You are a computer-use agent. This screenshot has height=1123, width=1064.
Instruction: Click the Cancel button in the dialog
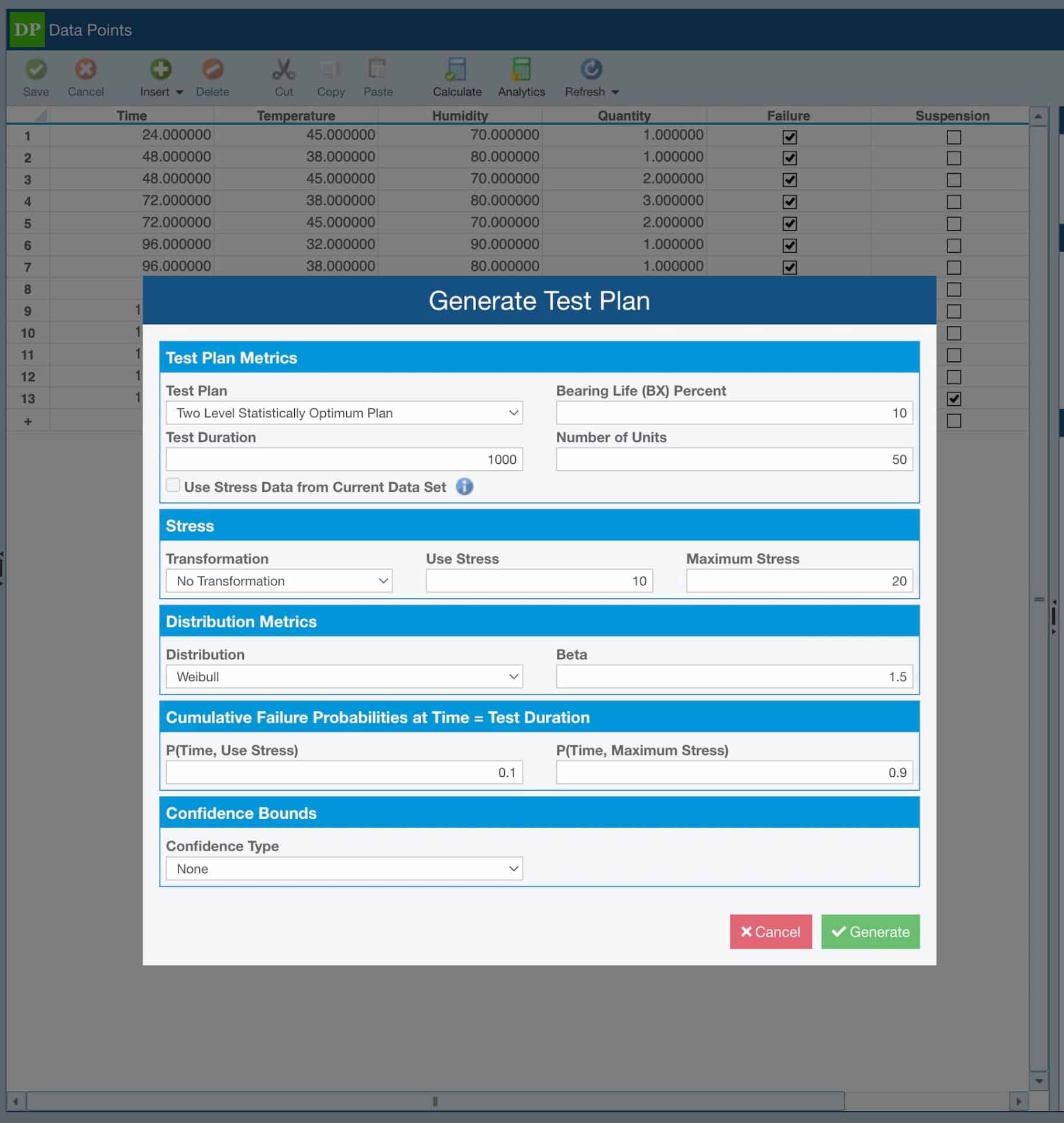(770, 932)
